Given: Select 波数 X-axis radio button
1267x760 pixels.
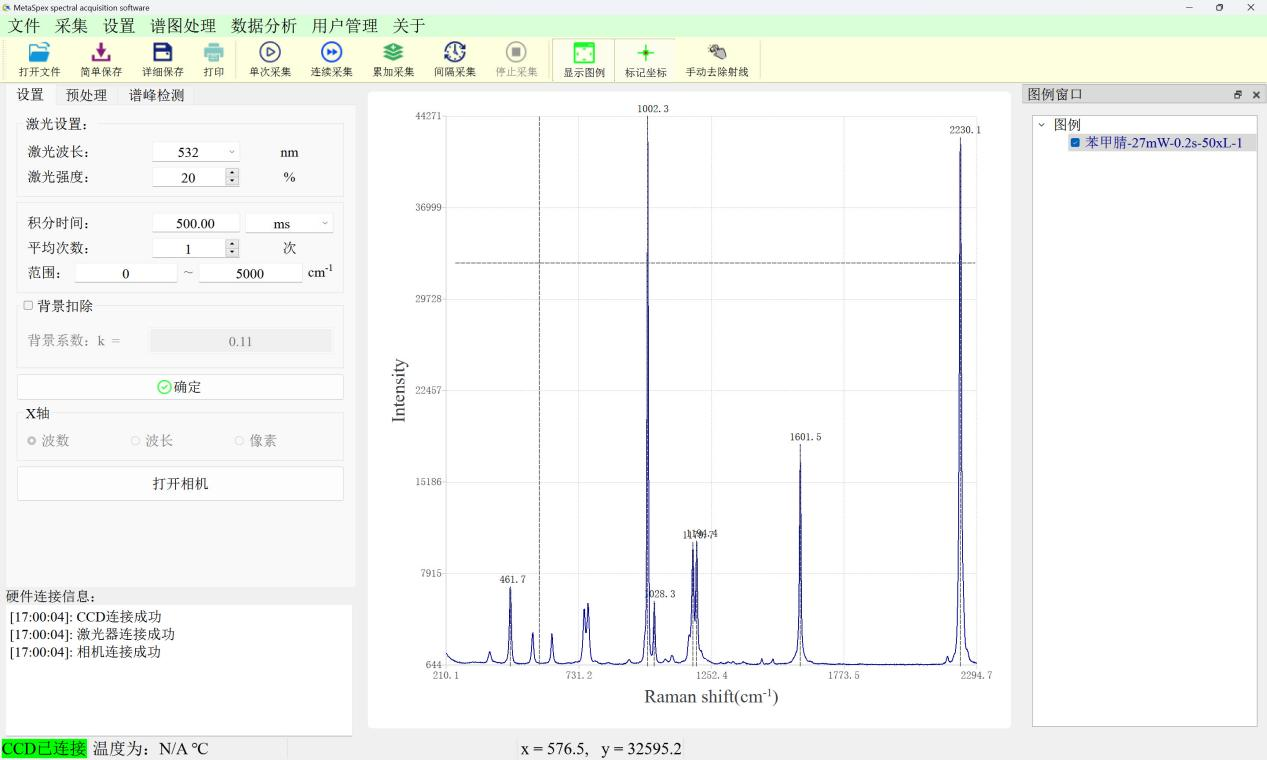Looking at the screenshot, I should point(32,440).
